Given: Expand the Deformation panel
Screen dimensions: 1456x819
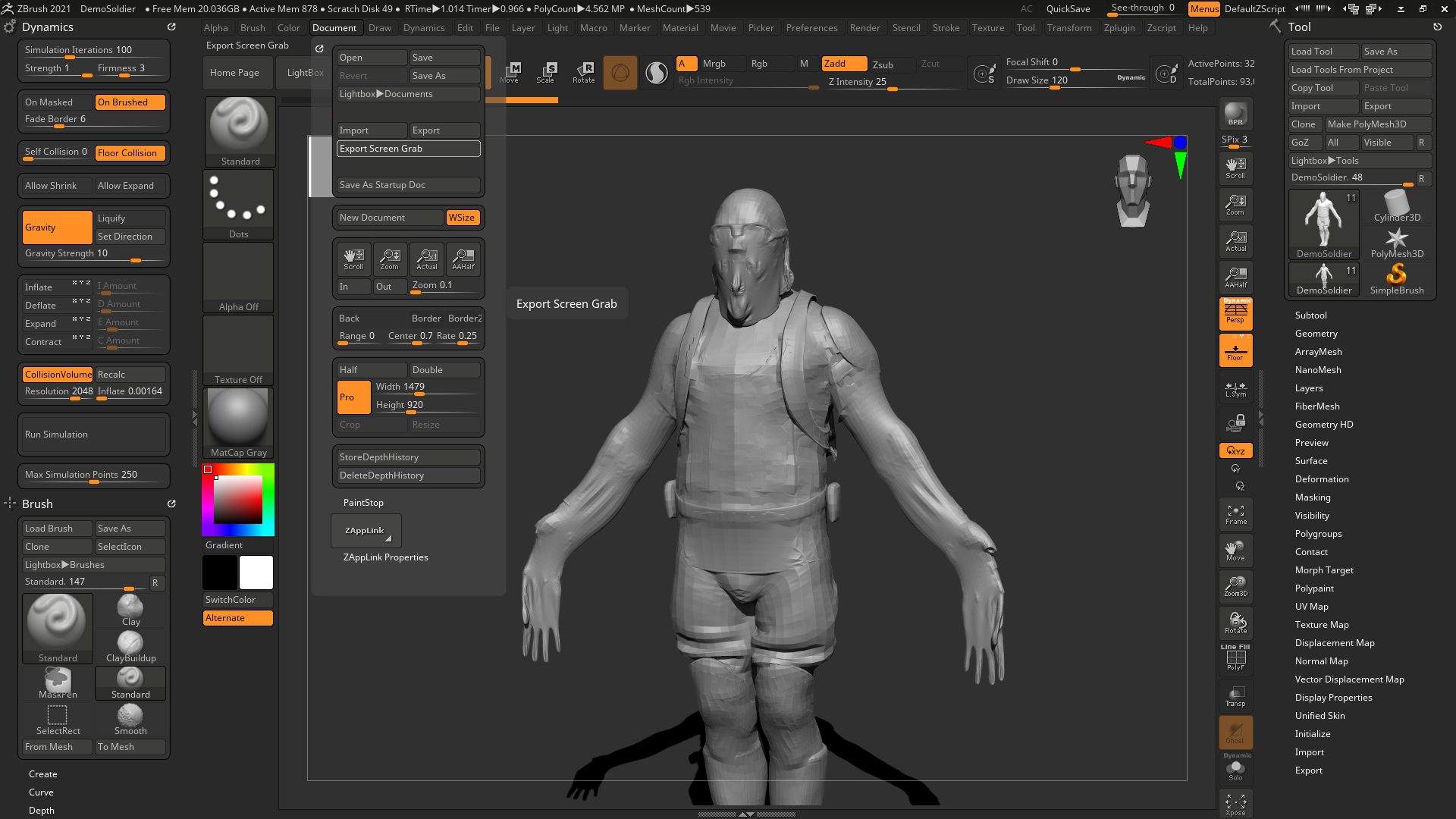Looking at the screenshot, I should pyautogui.click(x=1322, y=478).
